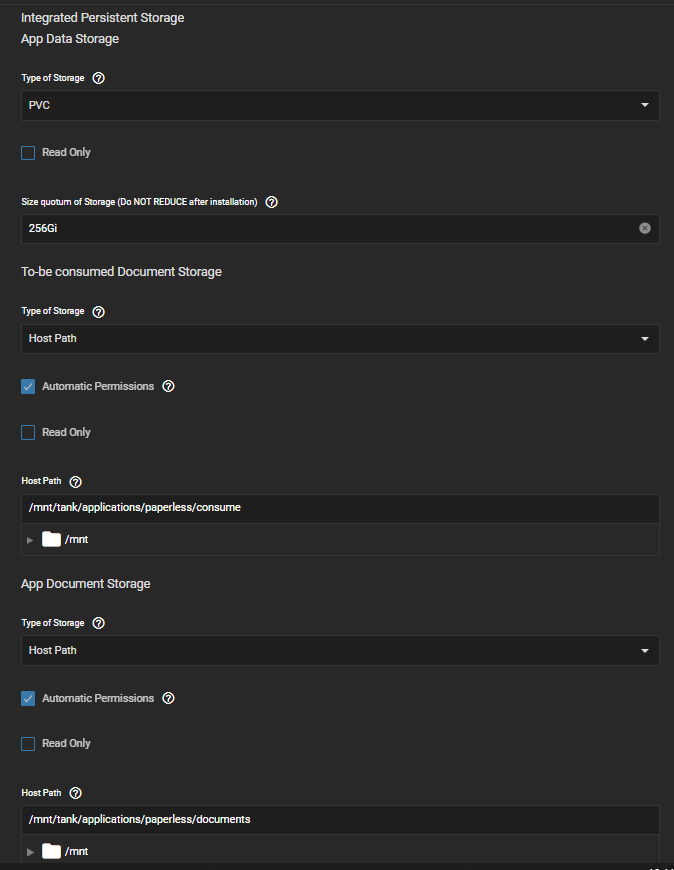This screenshot has width=674, height=870.
Task: Open the PVC storage type dropdown
Action: [340, 105]
